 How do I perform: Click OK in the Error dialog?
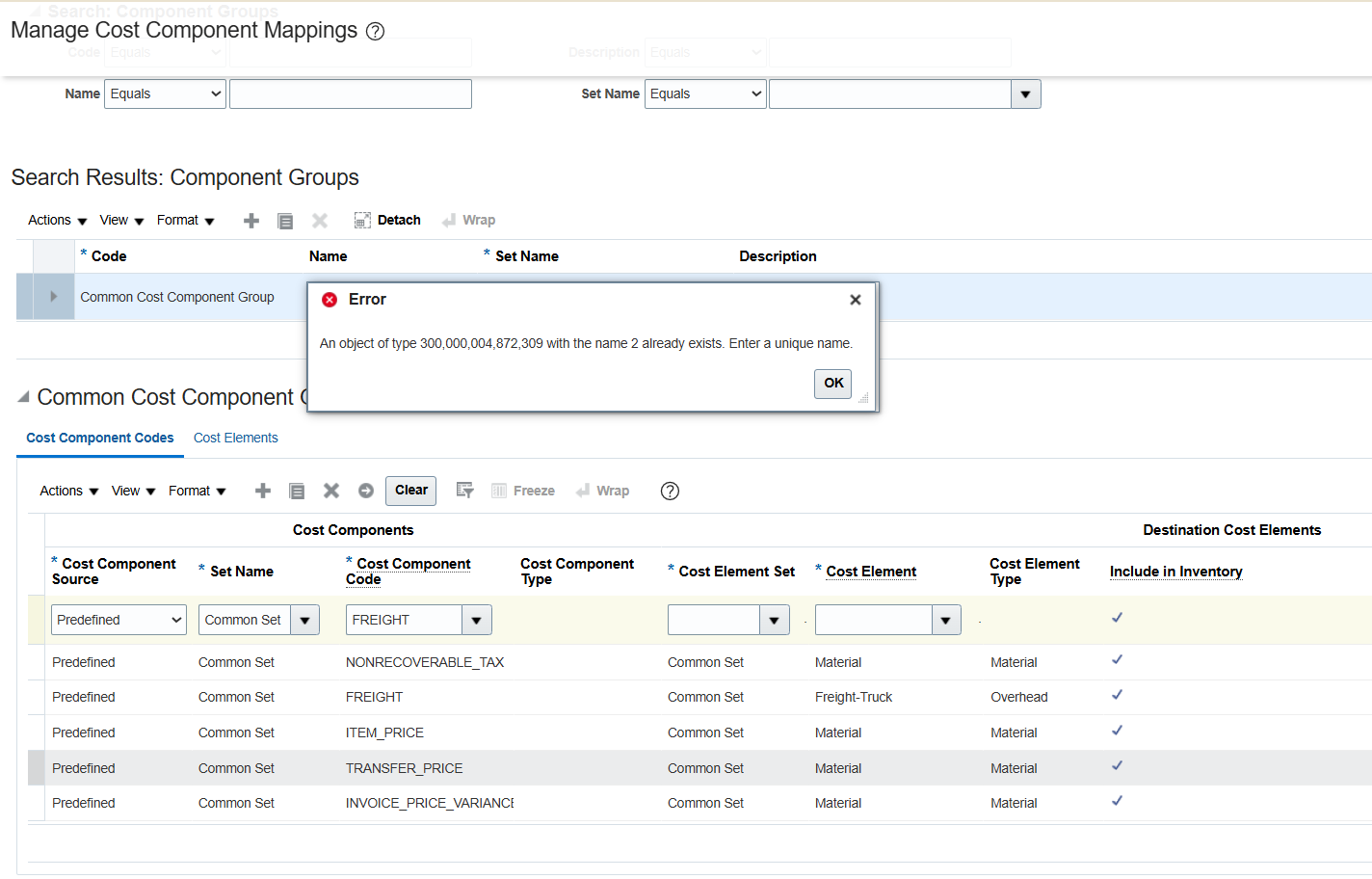coord(832,383)
